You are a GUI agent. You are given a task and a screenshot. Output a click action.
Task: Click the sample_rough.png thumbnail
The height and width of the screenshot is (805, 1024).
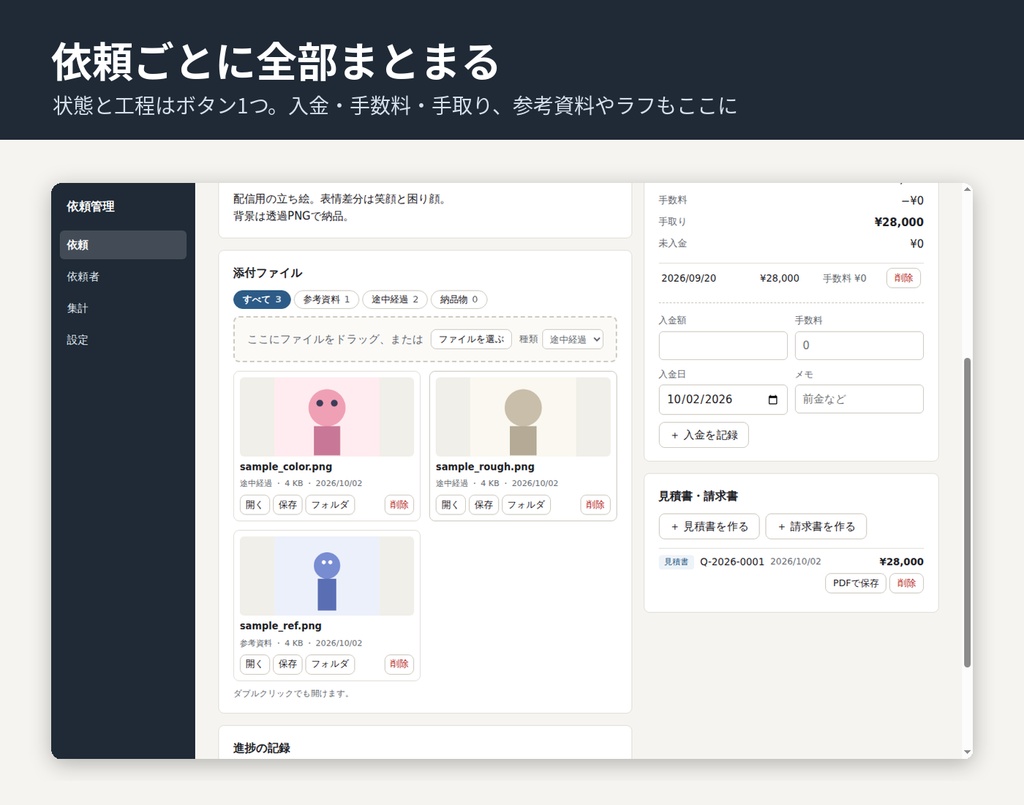coord(523,417)
